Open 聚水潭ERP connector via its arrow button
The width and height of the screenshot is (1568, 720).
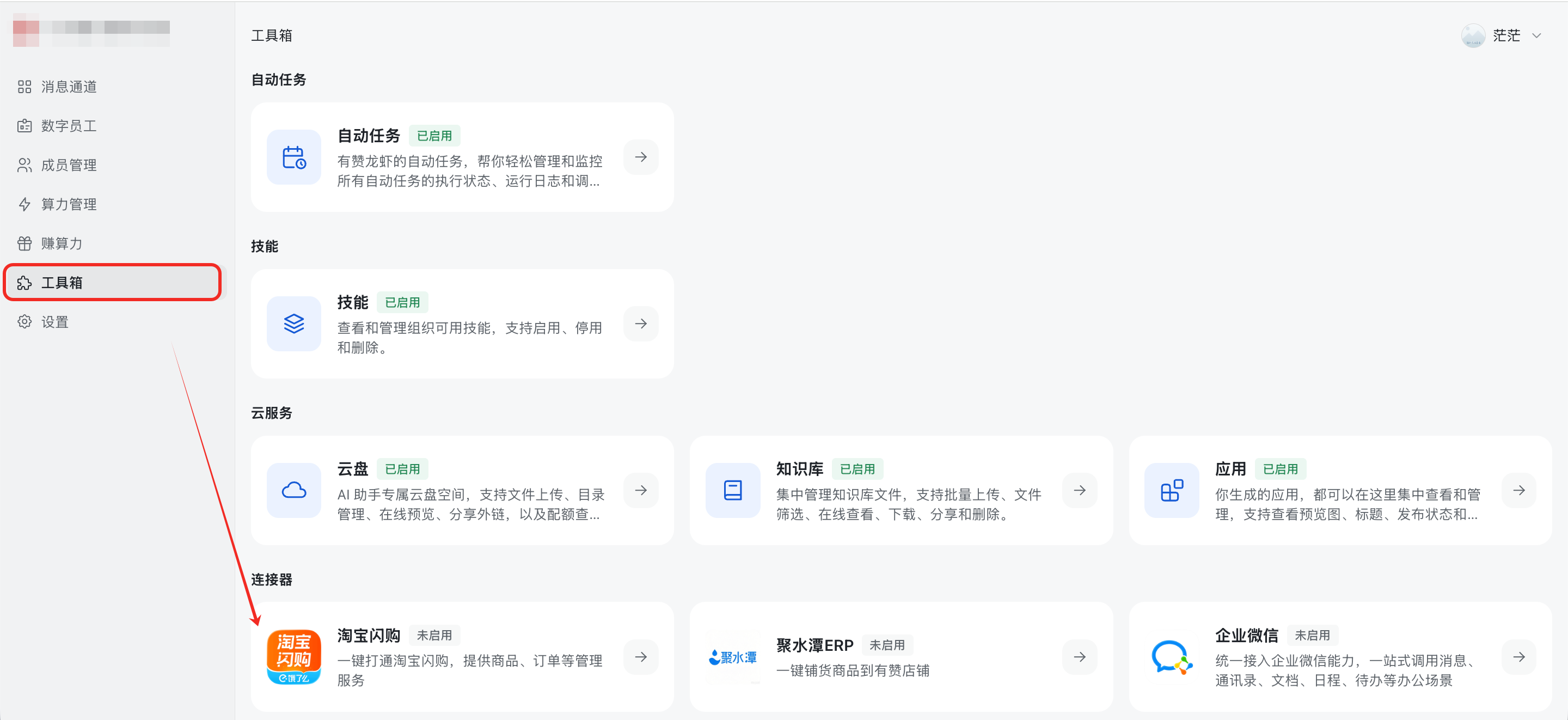[x=1079, y=657]
